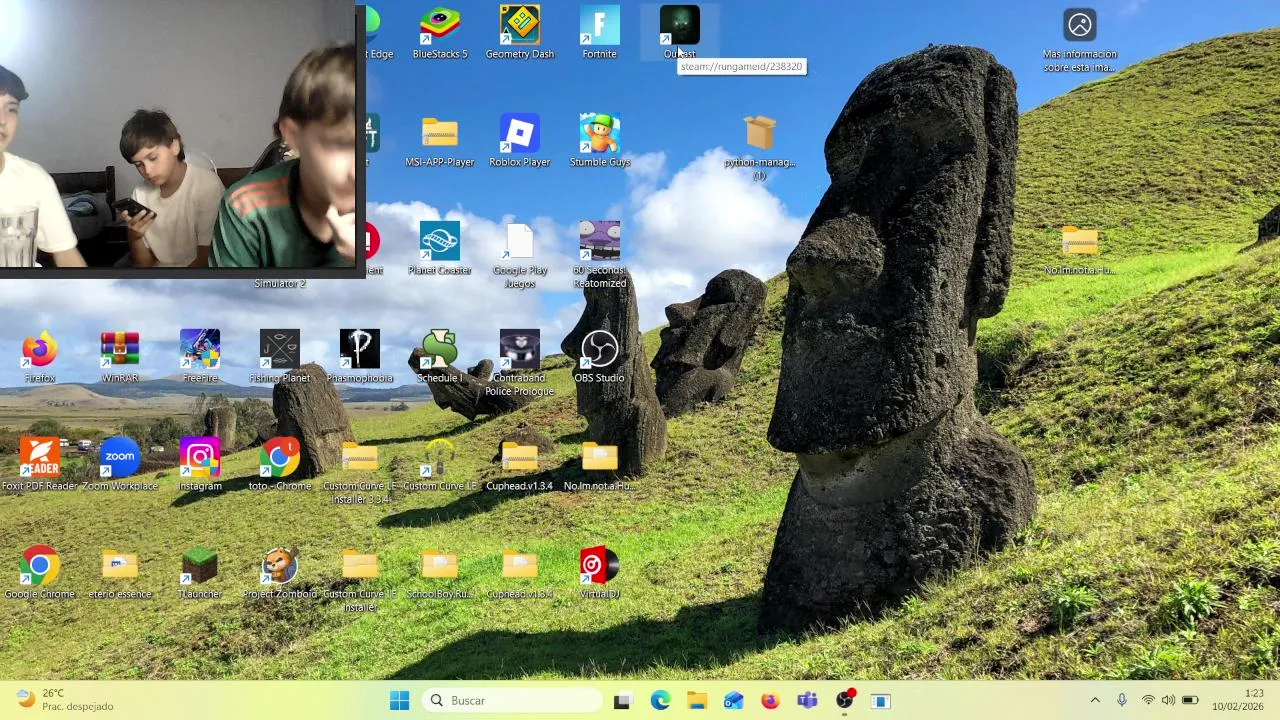Image resolution: width=1280 pixels, height=720 pixels.
Task: Select the Google Play Juegos icon
Action: tap(520, 256)
